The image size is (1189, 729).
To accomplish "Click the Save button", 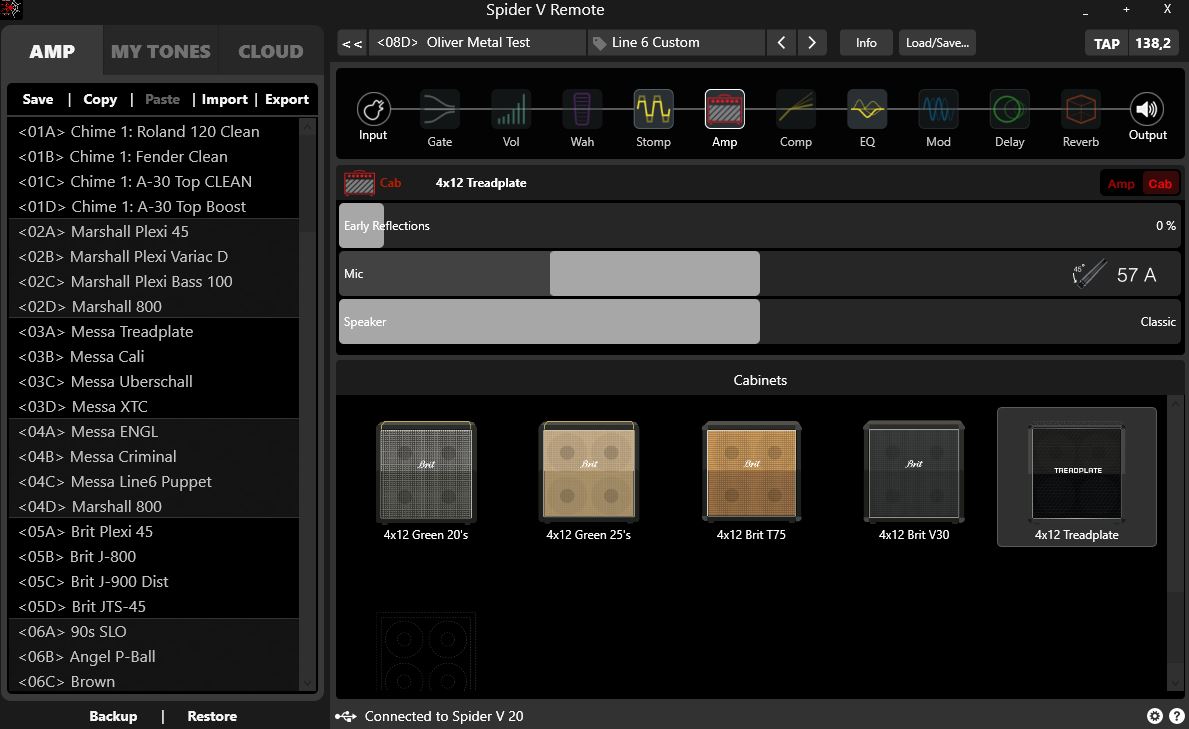I will tap(38, 99).
